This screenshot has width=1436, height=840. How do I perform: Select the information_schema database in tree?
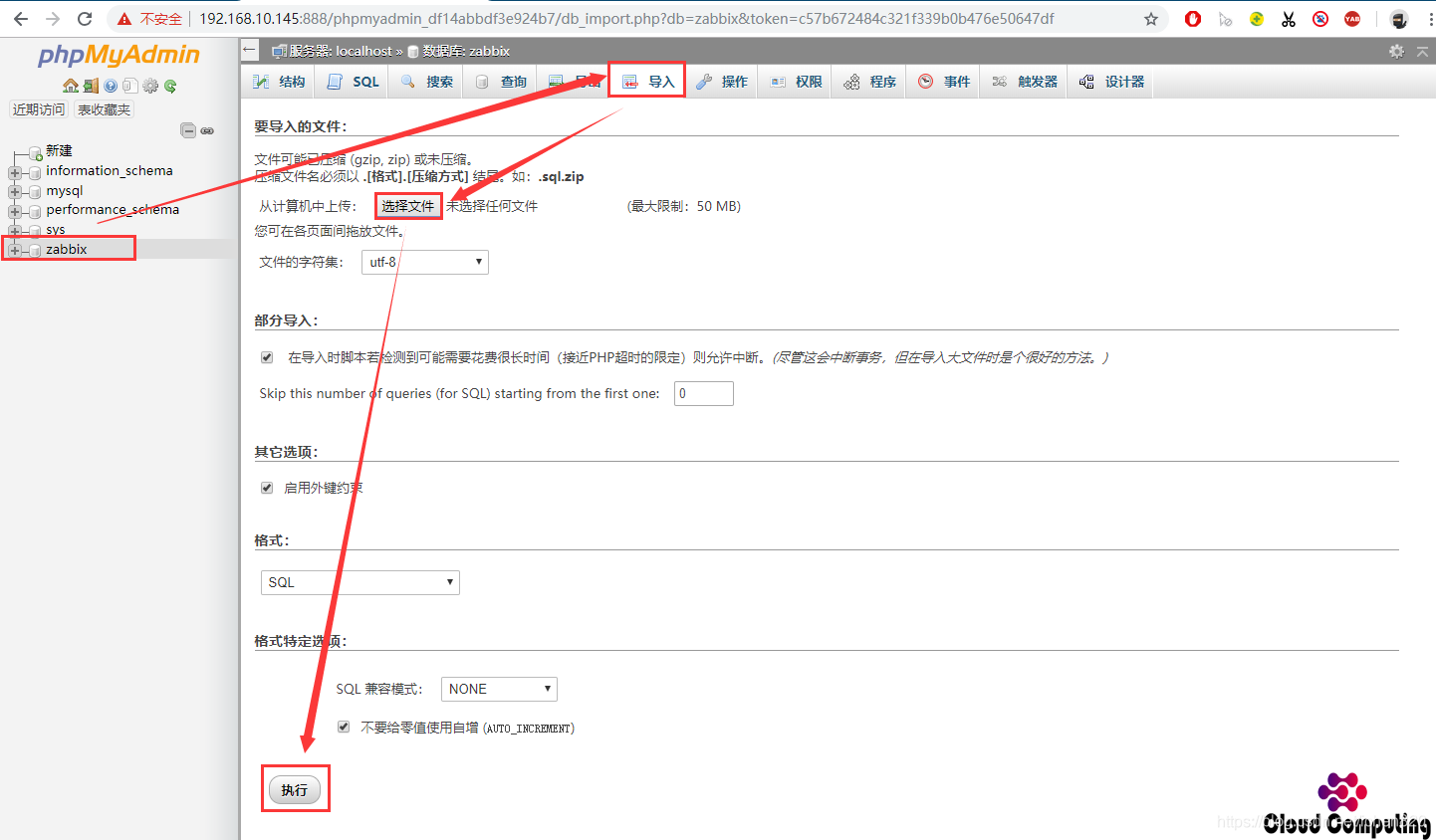(110, 171)
